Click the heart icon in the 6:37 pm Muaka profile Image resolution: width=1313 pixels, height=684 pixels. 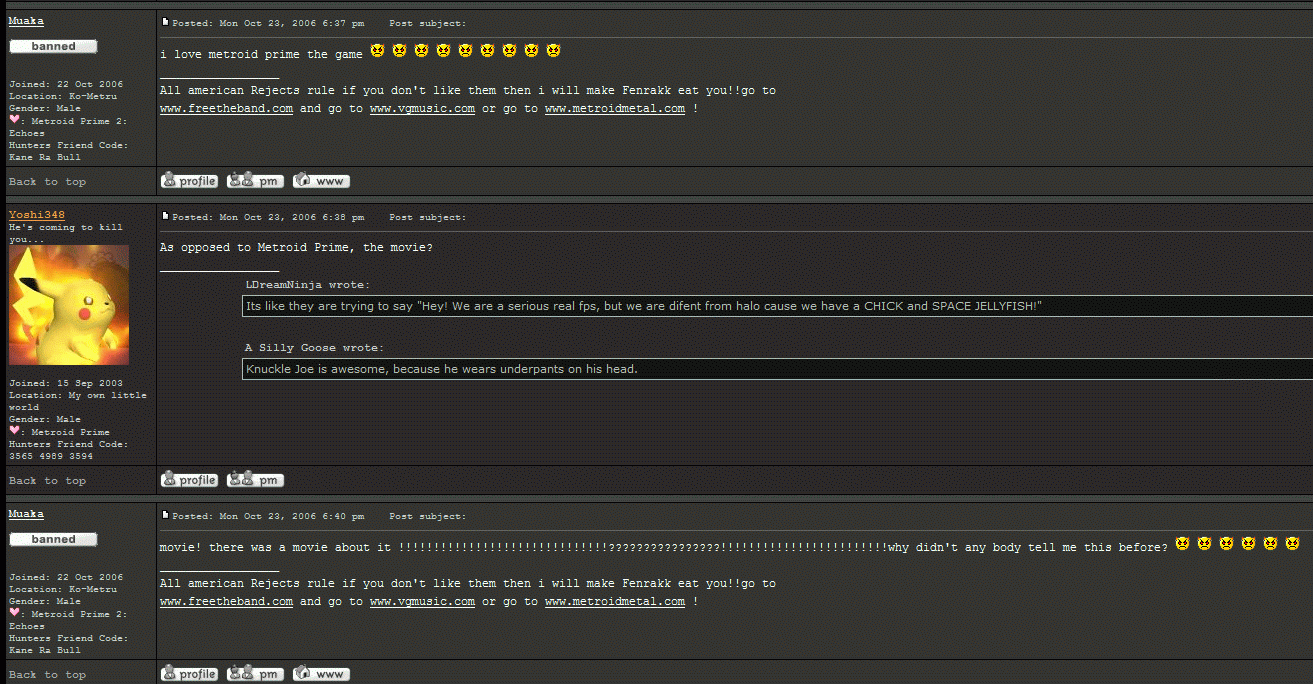[14, 120]
